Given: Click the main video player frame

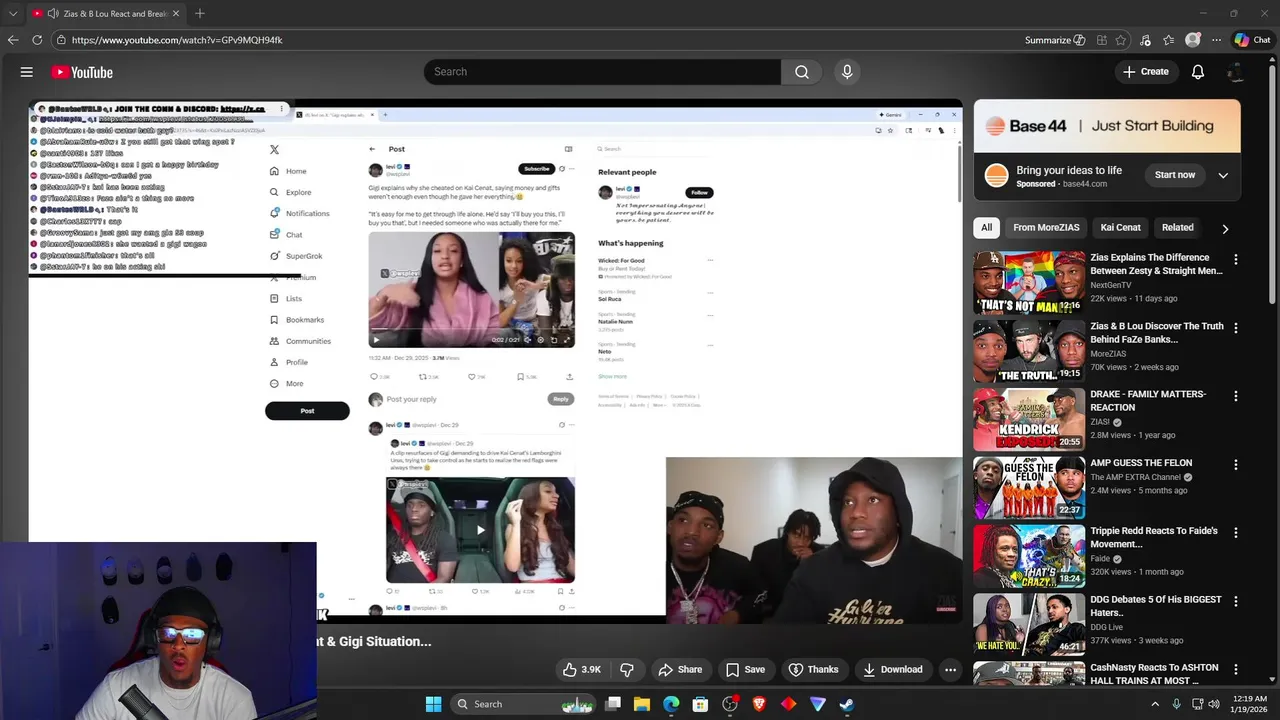Looking at the screenshot, I should coord(495,360).
